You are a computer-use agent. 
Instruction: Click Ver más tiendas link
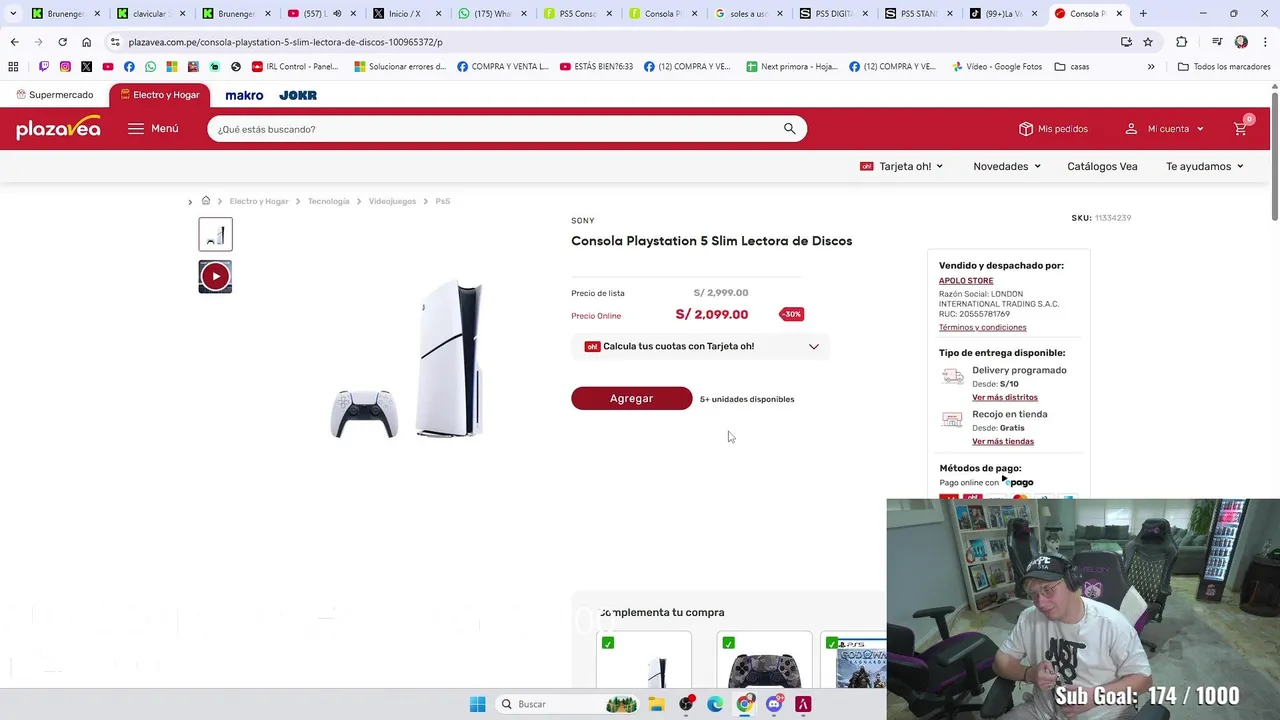click(1003, 441)
